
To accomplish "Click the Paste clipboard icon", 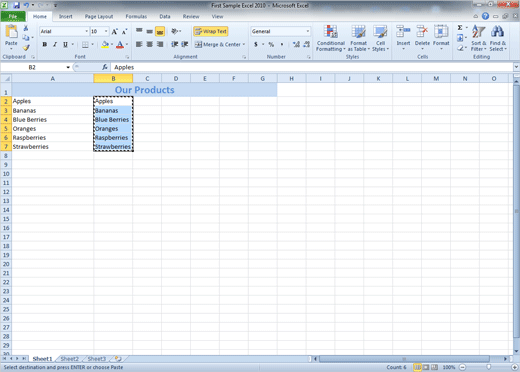I will coord(11,32).
